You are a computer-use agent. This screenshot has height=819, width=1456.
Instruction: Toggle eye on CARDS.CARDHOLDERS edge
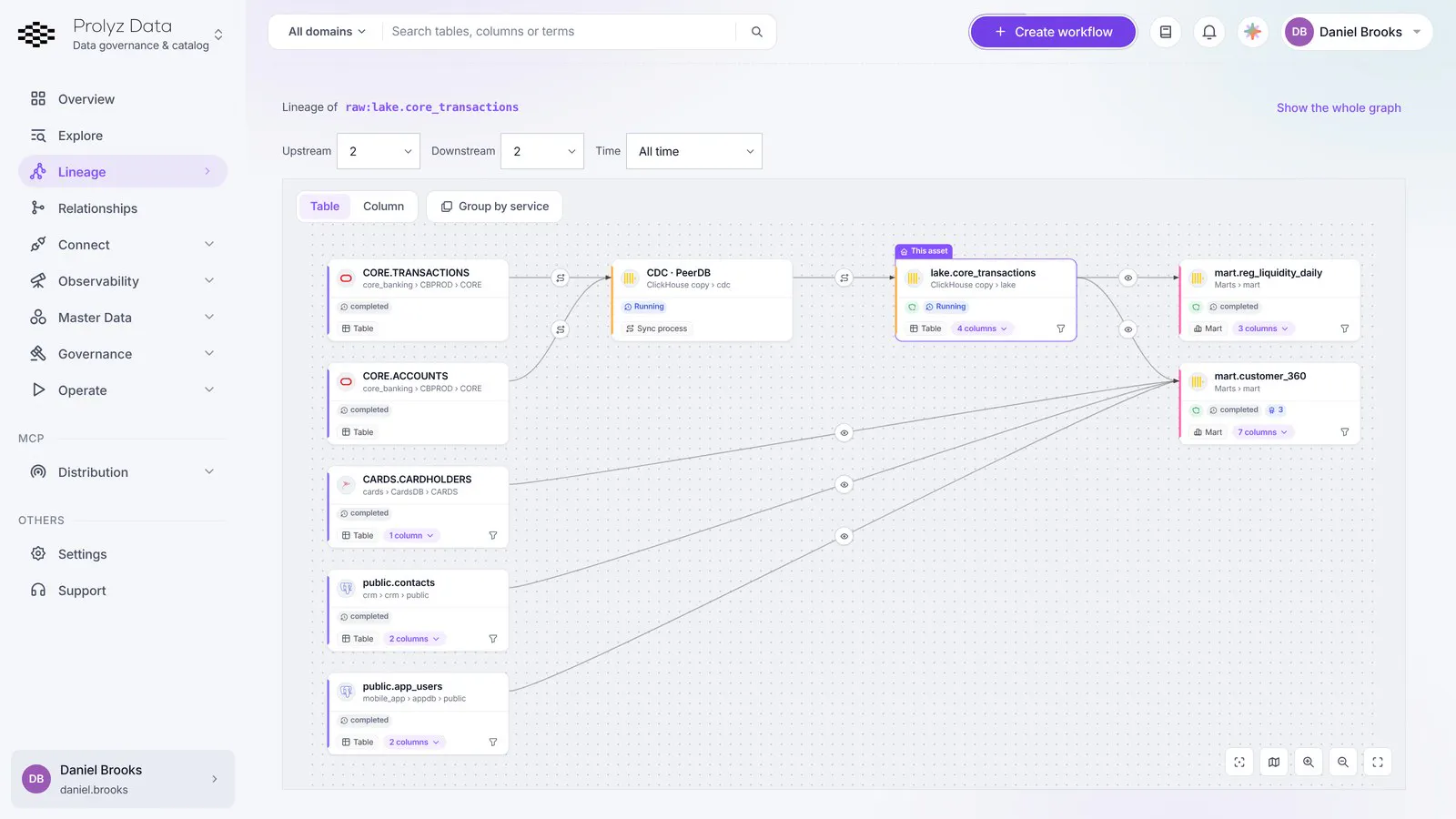point(844,433)
